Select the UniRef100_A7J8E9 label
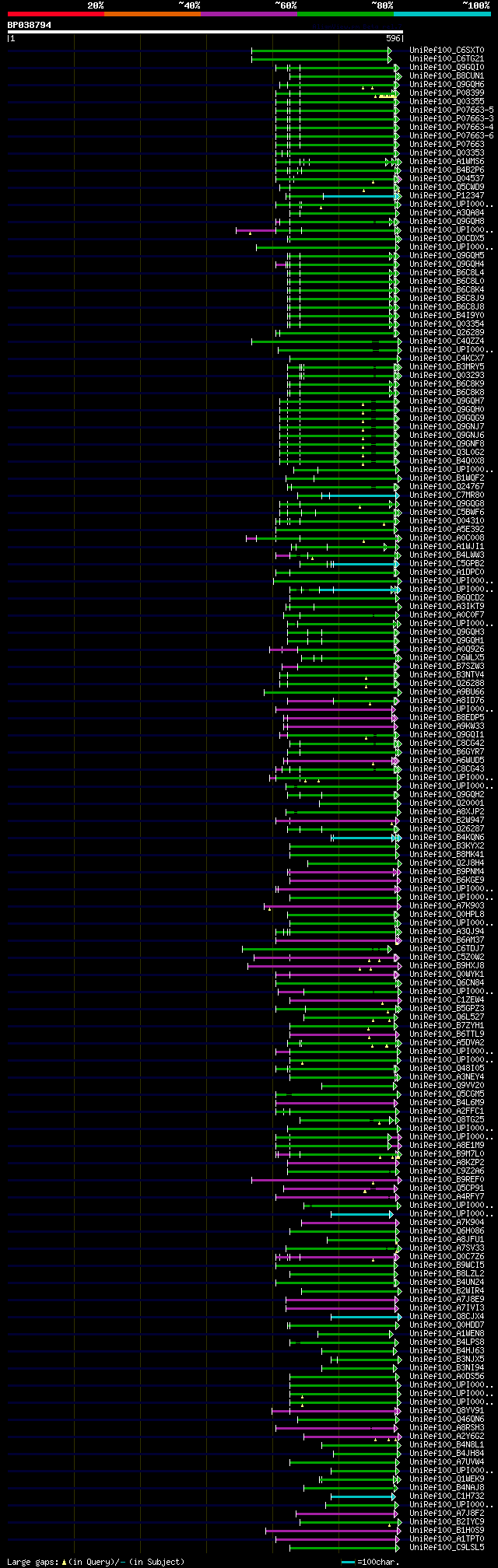 (447, 1300)
